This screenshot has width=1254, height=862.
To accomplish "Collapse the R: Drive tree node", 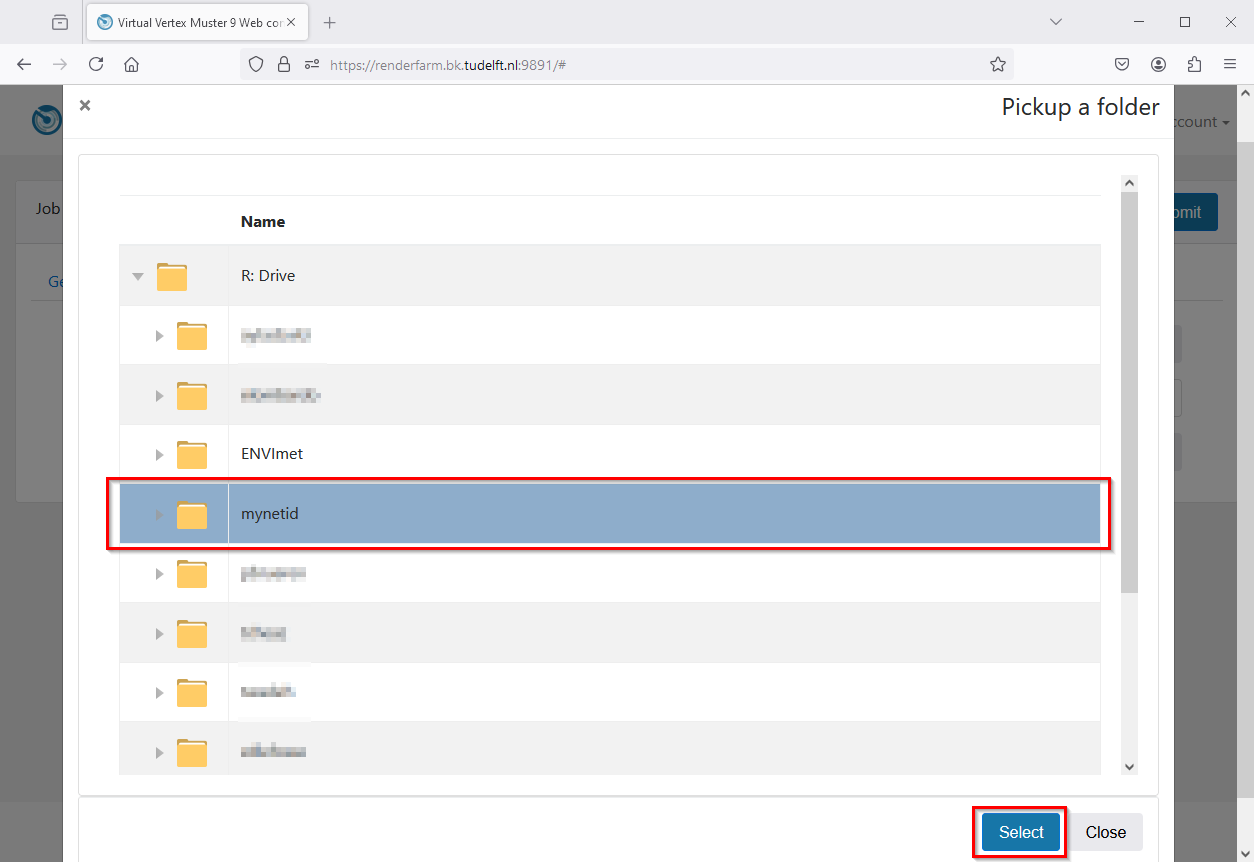I will (138, 276).
